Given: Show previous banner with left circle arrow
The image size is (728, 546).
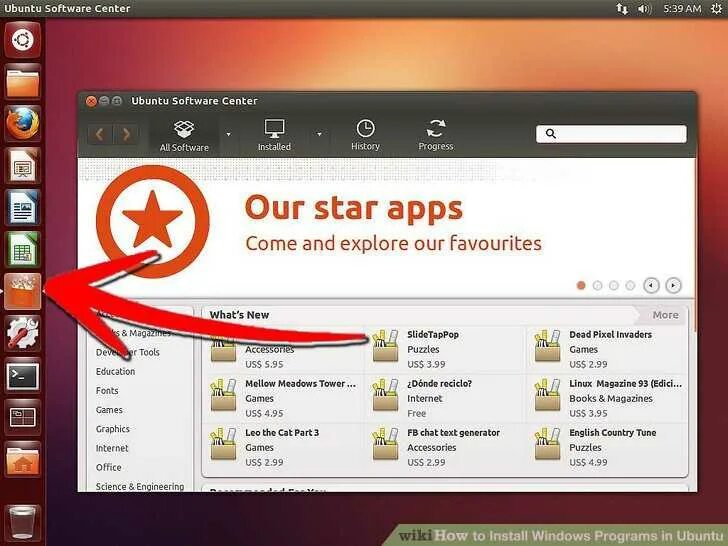Looking at the screenshot, I should (651, 285).
